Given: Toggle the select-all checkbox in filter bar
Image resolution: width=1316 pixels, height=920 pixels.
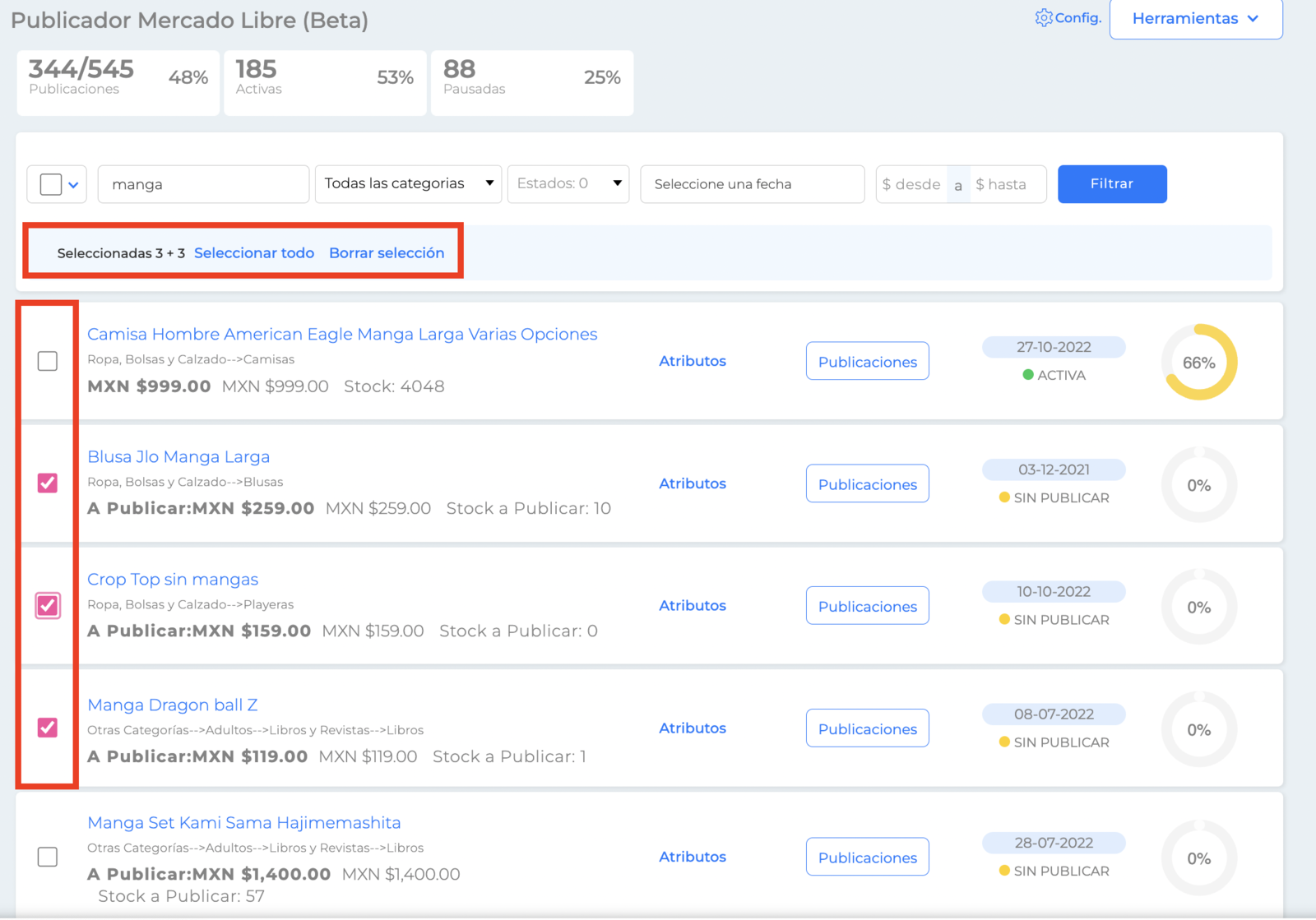Looking at the screenshot, I should 51,184.
